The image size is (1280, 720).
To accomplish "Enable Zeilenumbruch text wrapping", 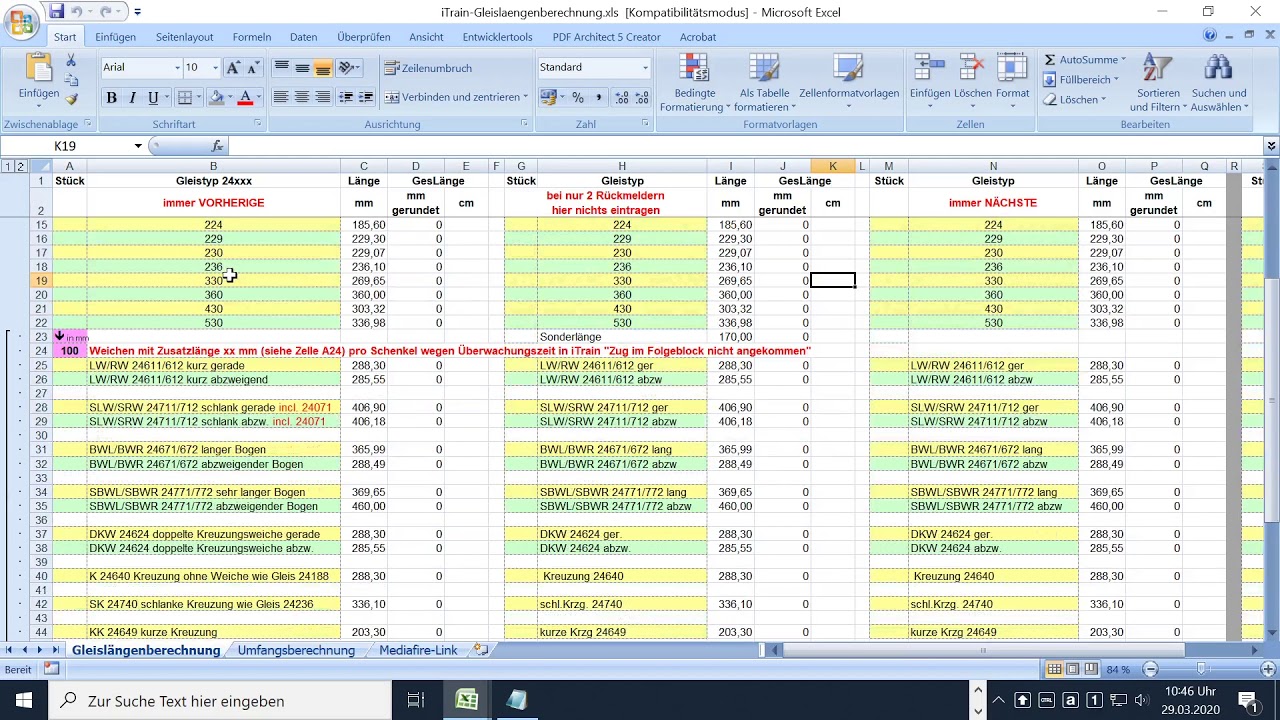I will click(428, 68).
